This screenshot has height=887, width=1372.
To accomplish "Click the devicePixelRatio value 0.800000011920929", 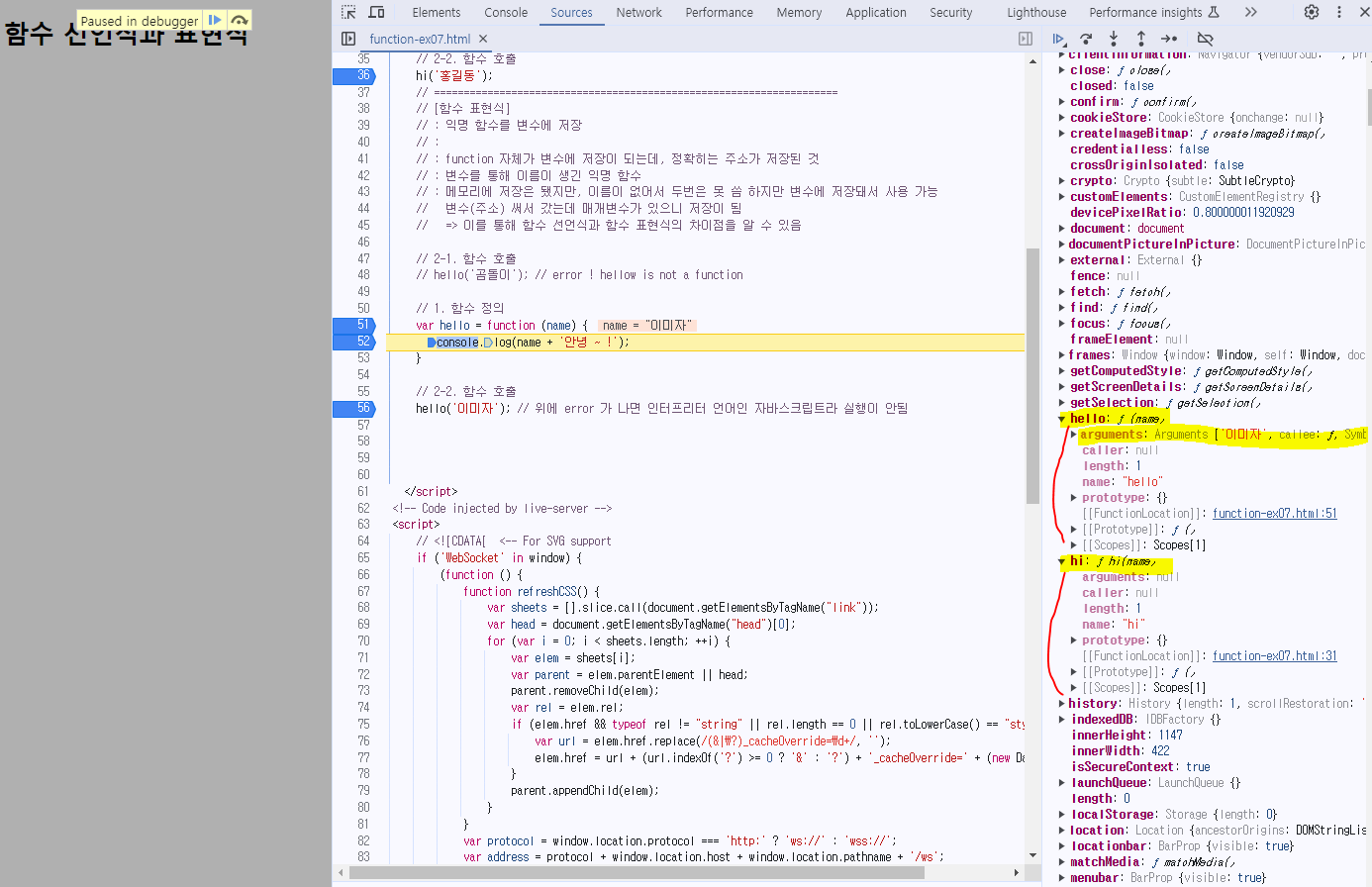I will [1243, 213].
